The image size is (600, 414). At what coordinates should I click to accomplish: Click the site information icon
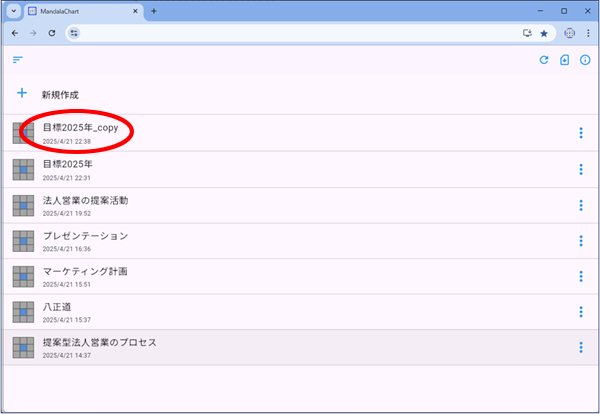[74, 33]
